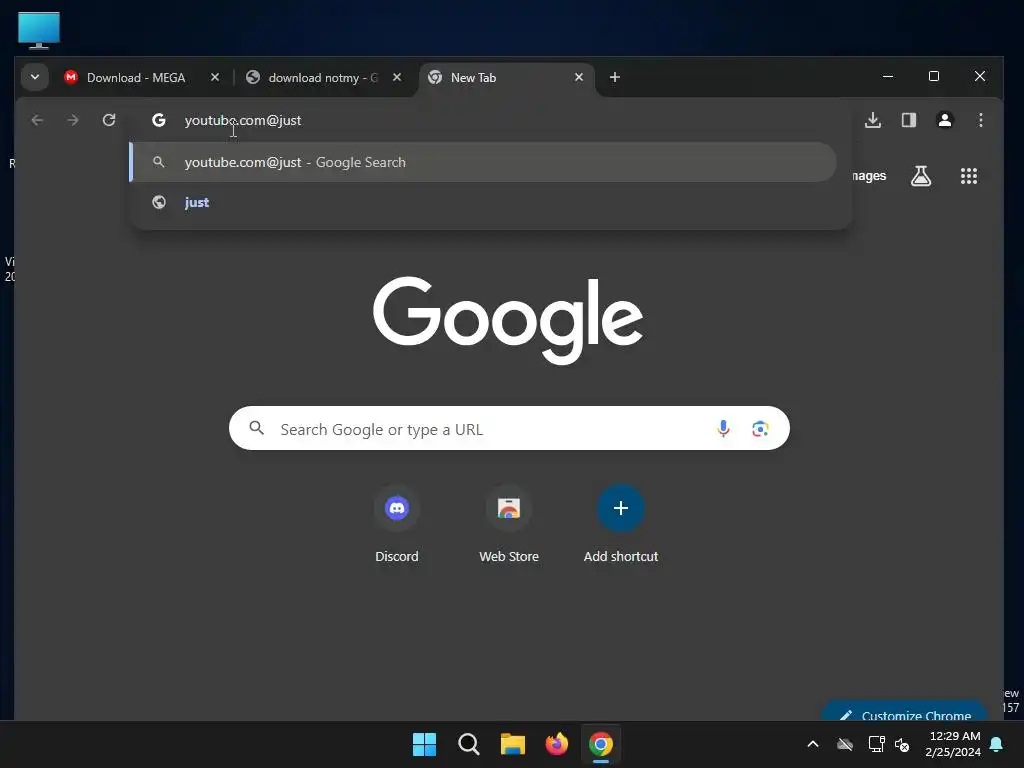Close the Download - MEGA tab
This screenshot has width=1024, height=768.
[x=215, y=77]
